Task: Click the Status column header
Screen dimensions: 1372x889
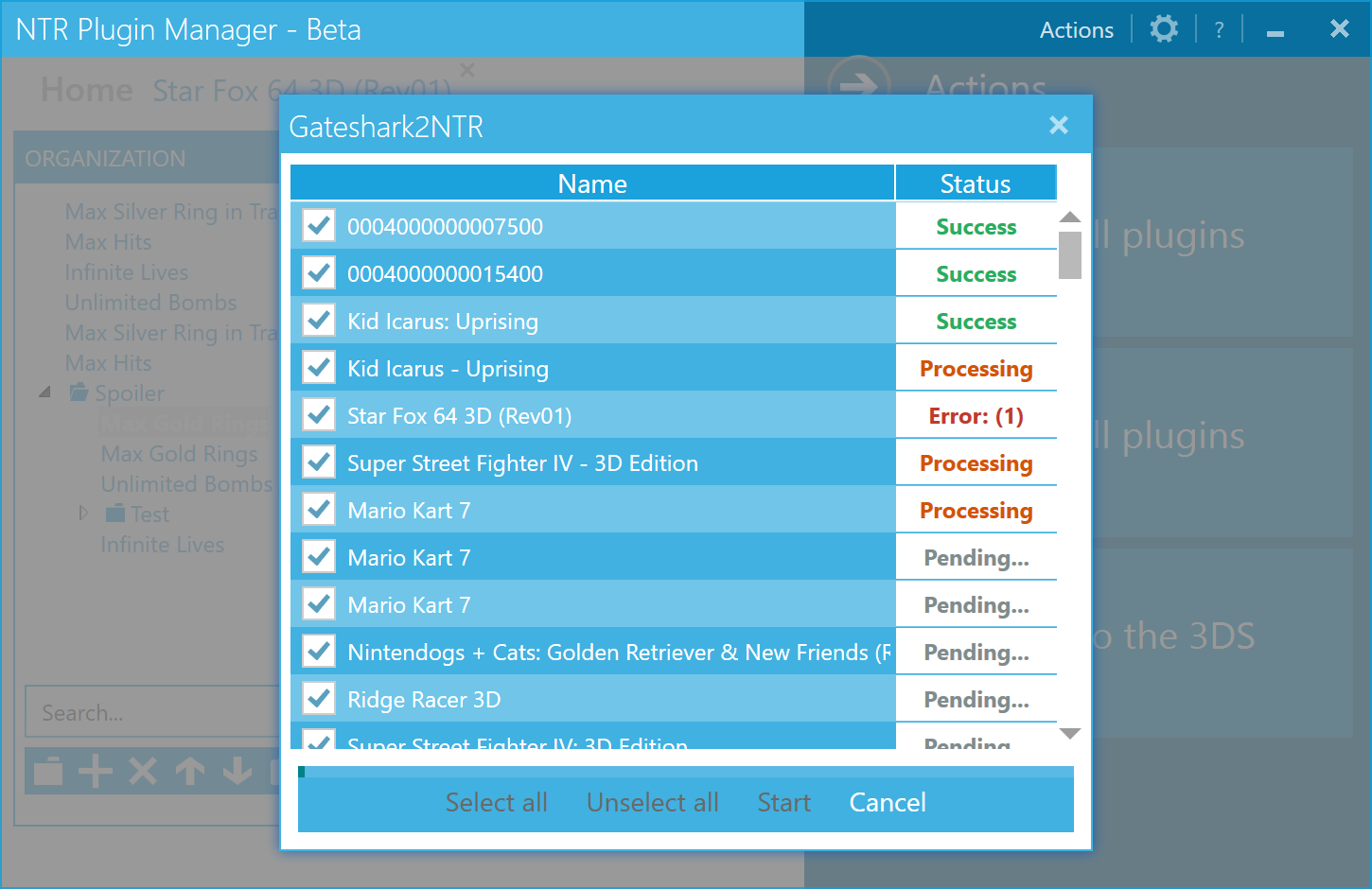Action: pyautogui.click(x=976, y=183)
